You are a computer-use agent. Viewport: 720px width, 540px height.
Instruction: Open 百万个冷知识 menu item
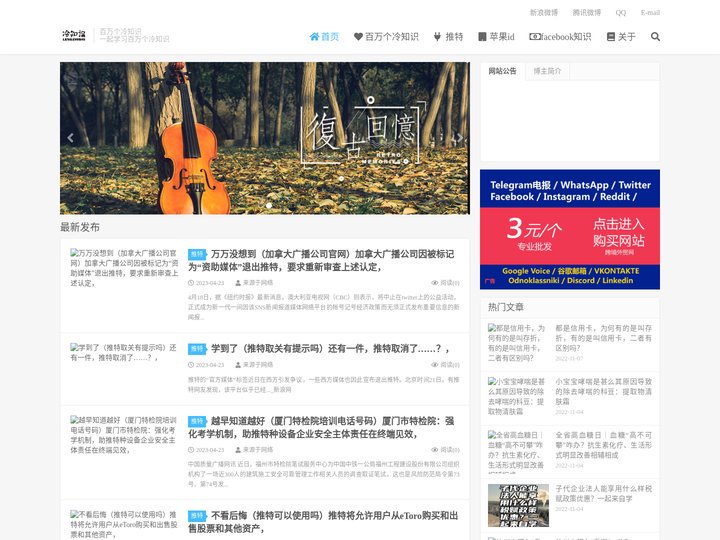tap(386, 37)
